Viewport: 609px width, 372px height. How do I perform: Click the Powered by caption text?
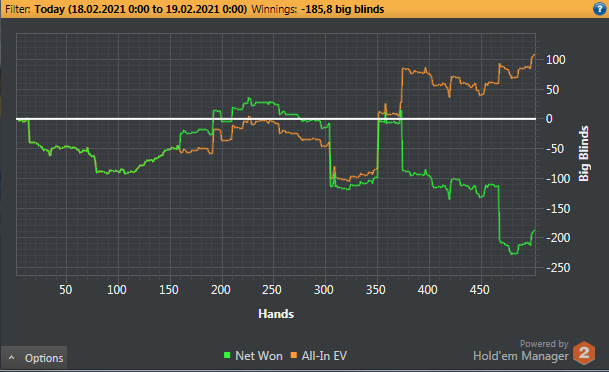coord(544,344)
